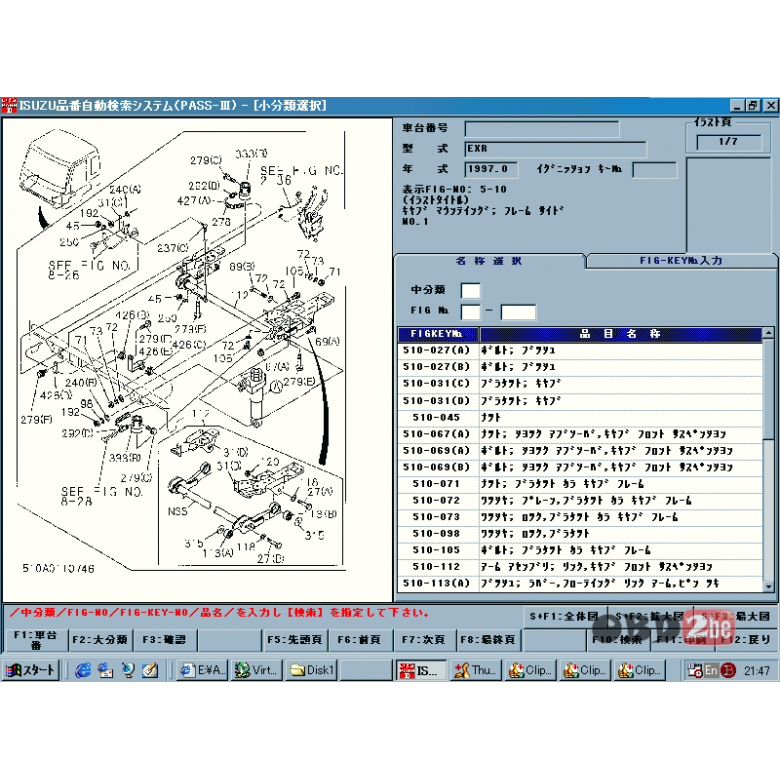The height and width of the screenshot is (780, 780).
Task: Select row 510-069(B)
Action: [580, 468]
